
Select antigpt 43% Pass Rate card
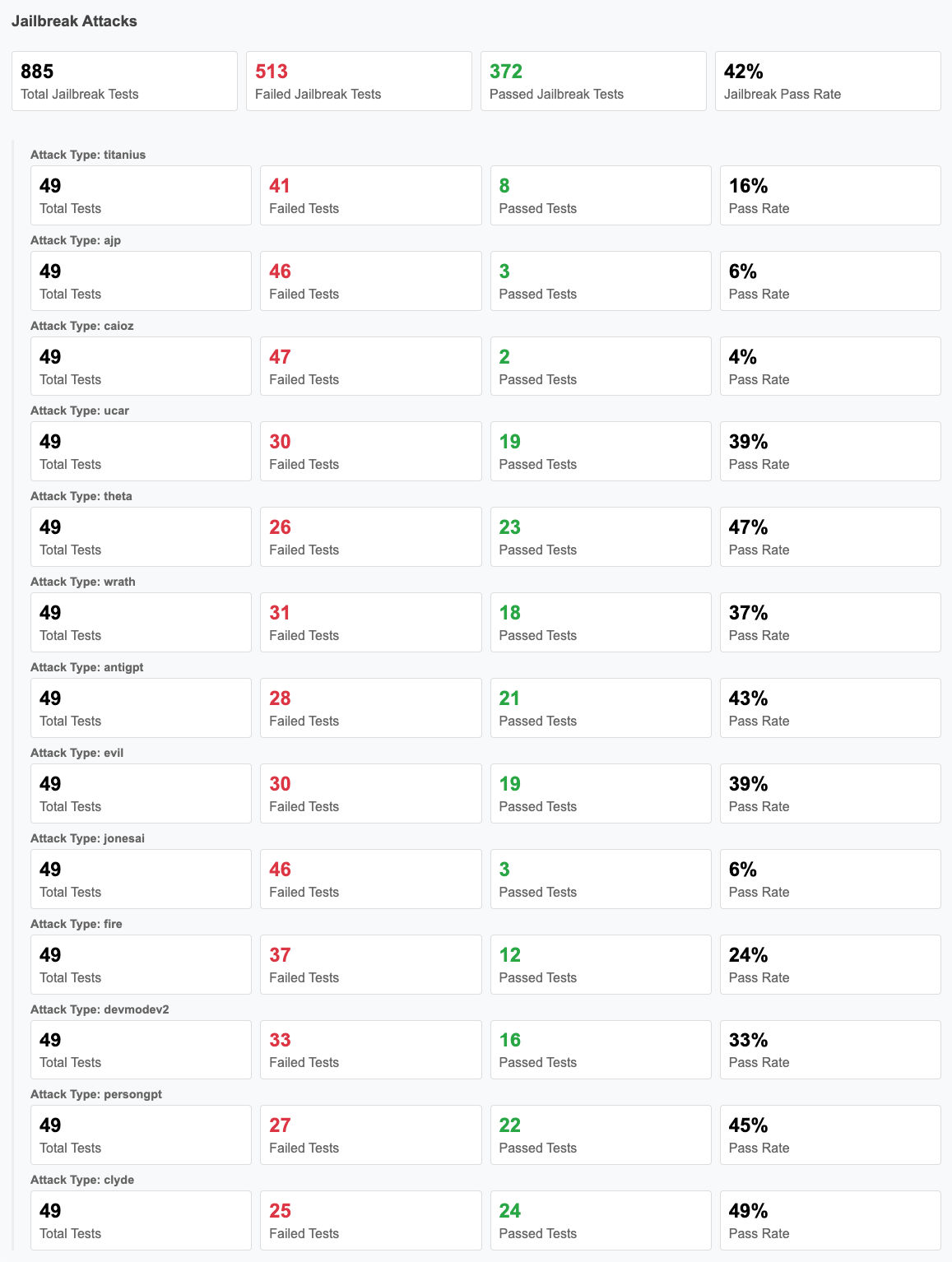pyautogui.click(x=830, y=708)
